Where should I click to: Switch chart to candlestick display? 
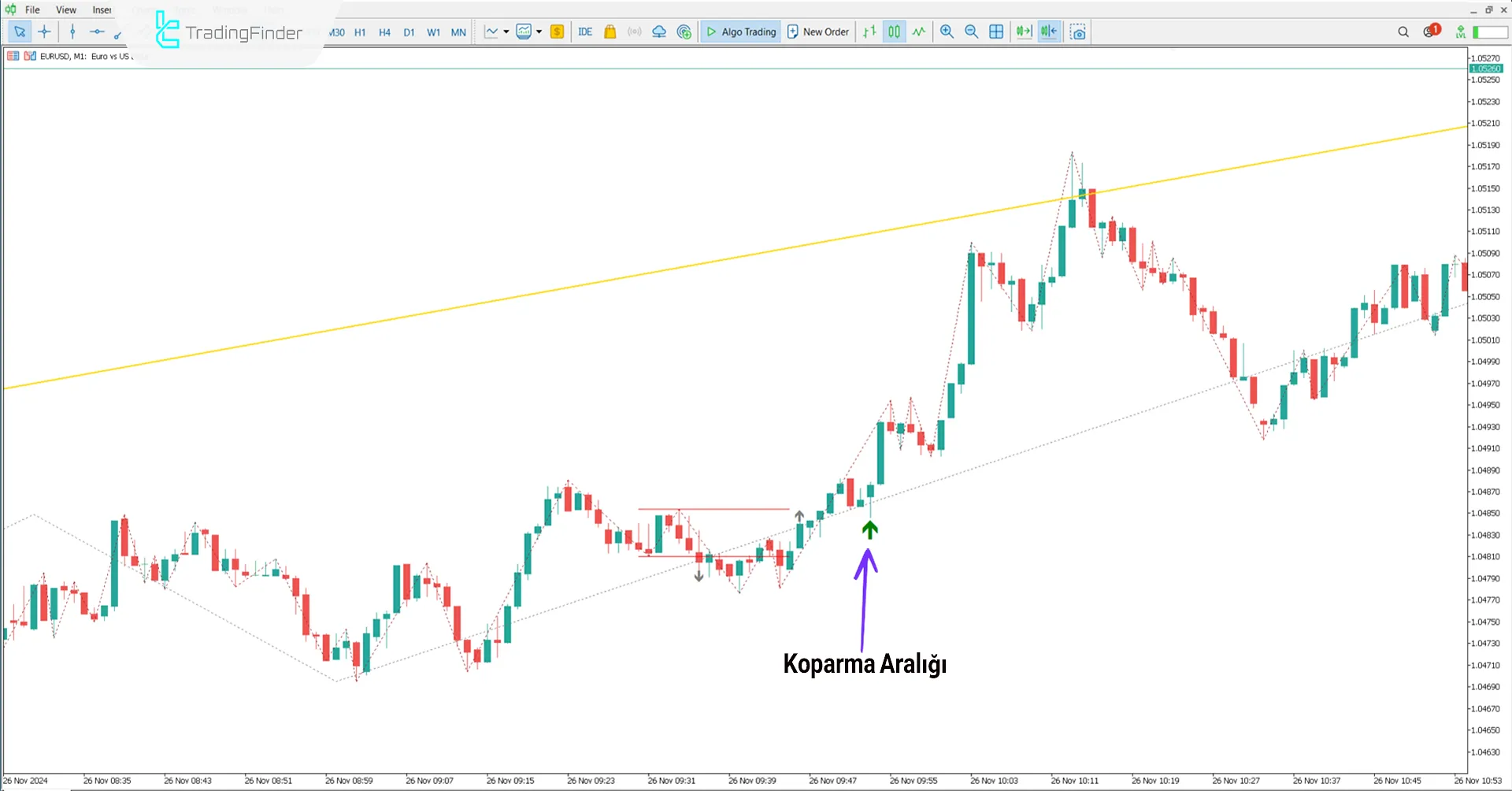click(x=894, y=32)
